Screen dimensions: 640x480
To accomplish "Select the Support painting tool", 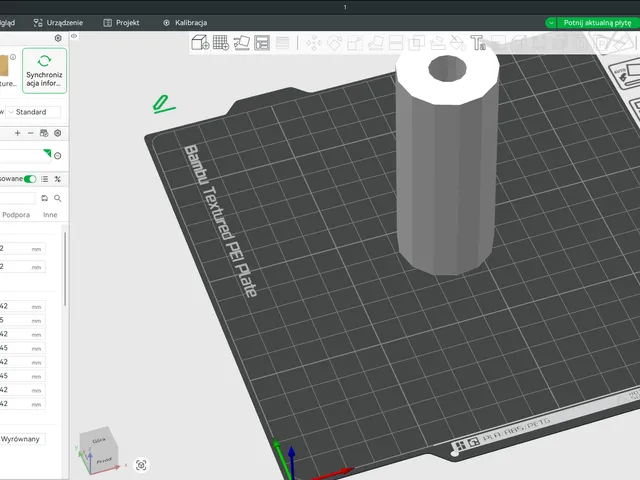I will pos(437,43).
